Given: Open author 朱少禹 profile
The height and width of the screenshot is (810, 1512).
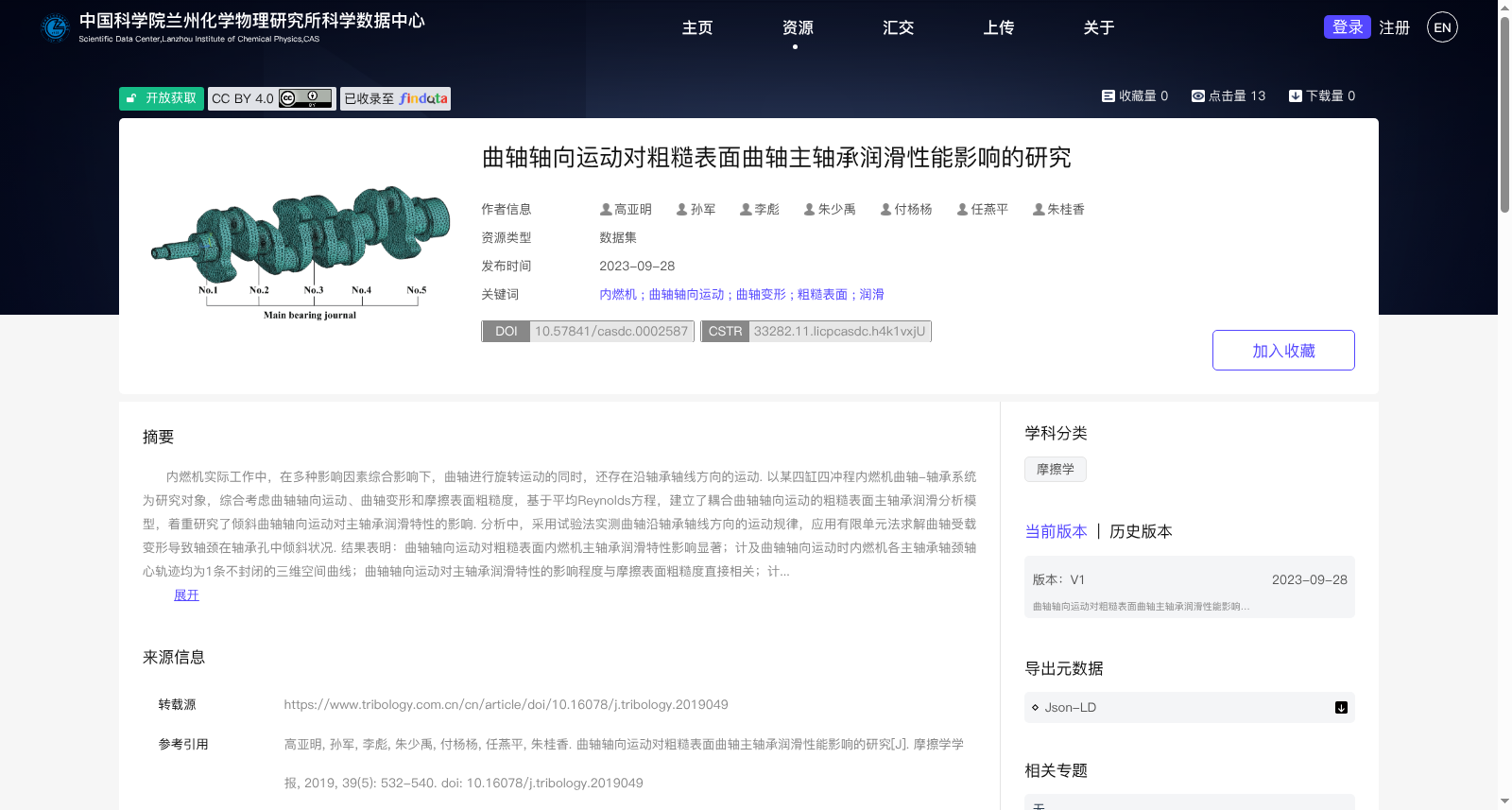Looking at the screenshot, I should coord(829,209).
